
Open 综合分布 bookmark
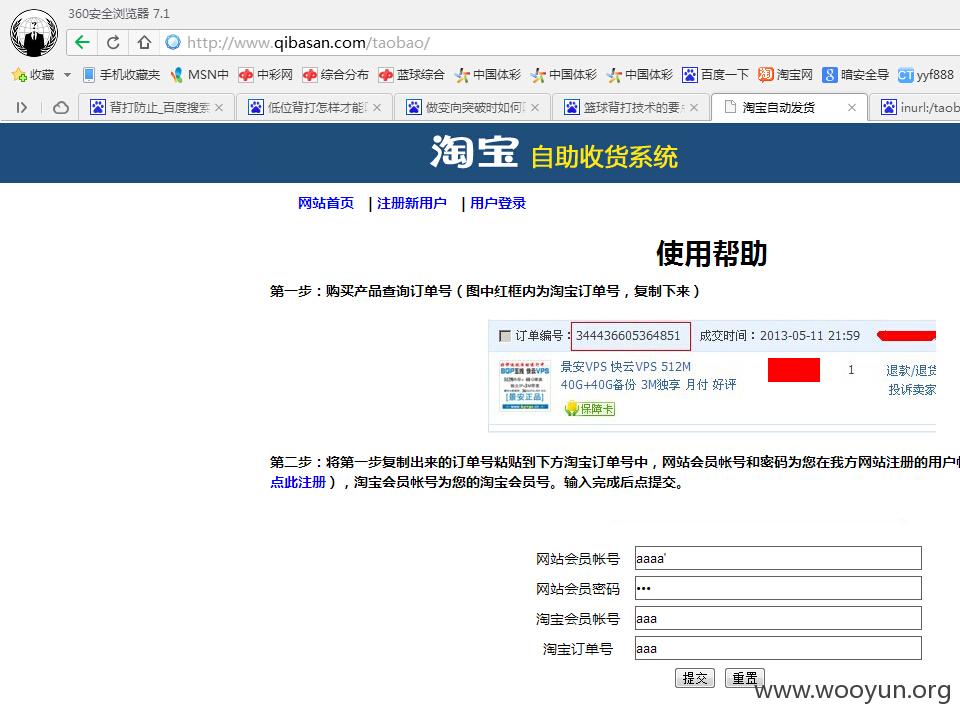pos(336,75)
